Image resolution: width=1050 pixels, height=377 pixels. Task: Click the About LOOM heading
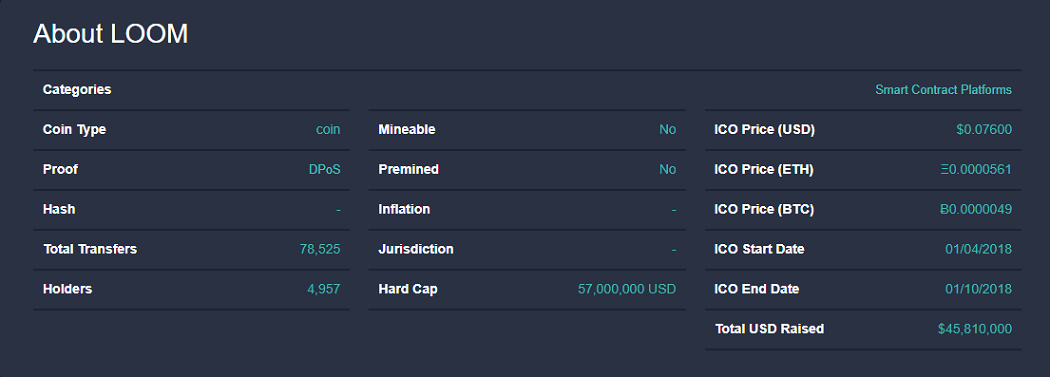point(110,33)
